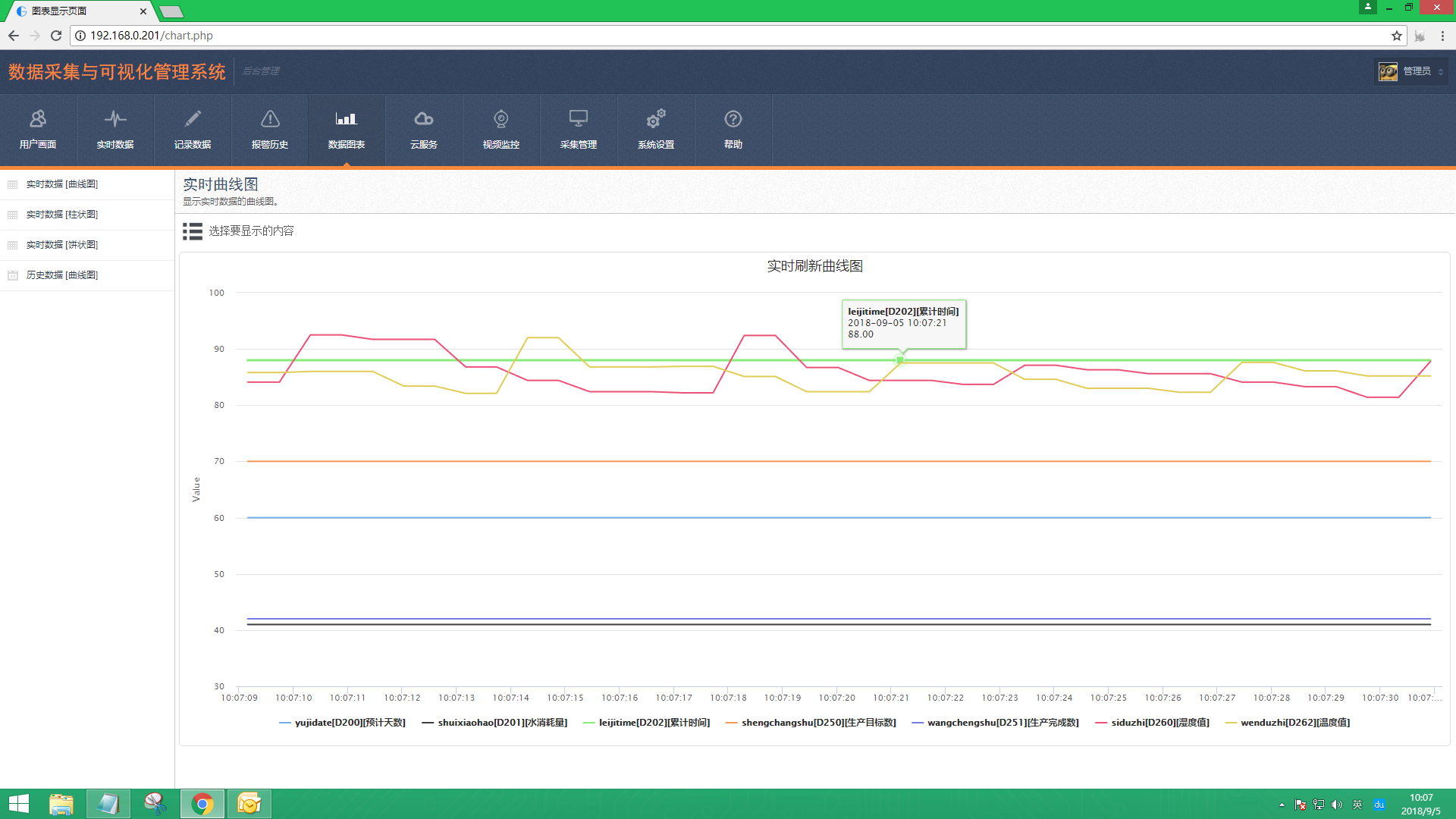Open 记录数据 pencil icon

point(193,119)
